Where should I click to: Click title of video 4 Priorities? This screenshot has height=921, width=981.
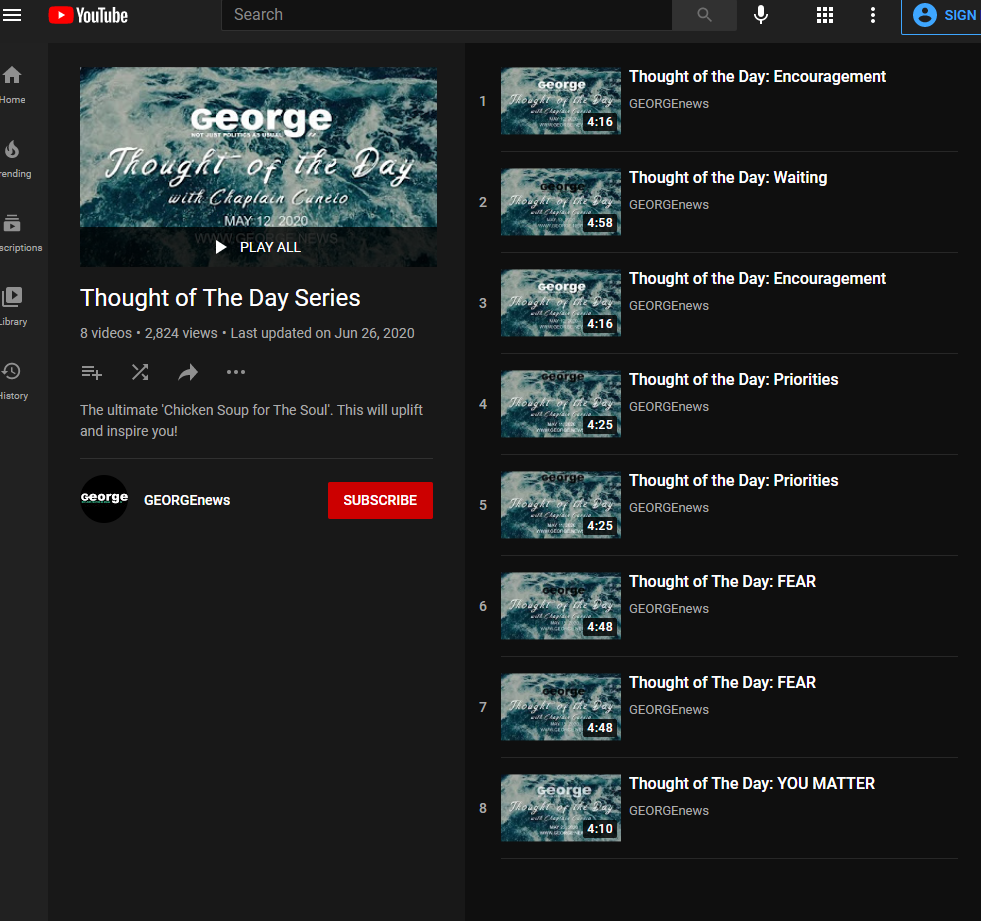(733, 380)
